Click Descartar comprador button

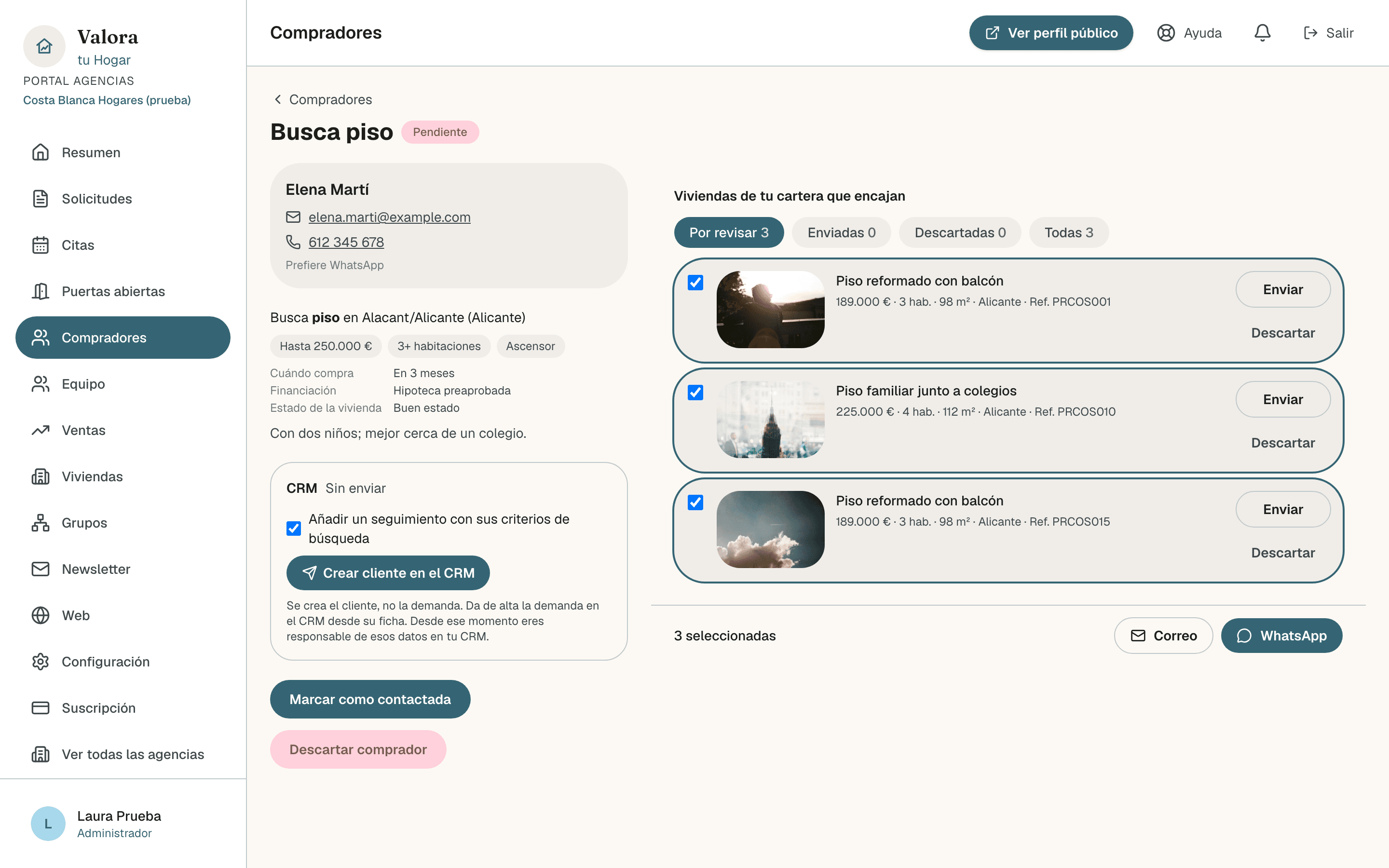358,749
